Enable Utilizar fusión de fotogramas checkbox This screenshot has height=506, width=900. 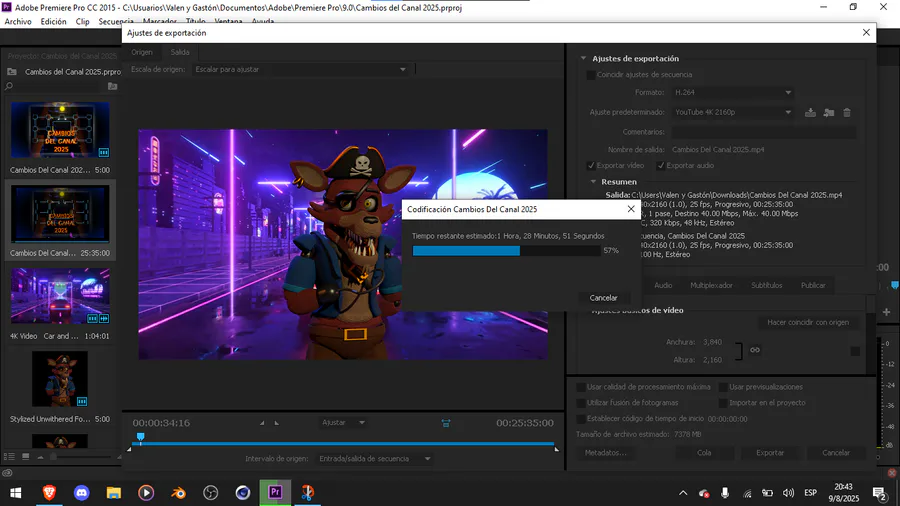tap(581, 403)
